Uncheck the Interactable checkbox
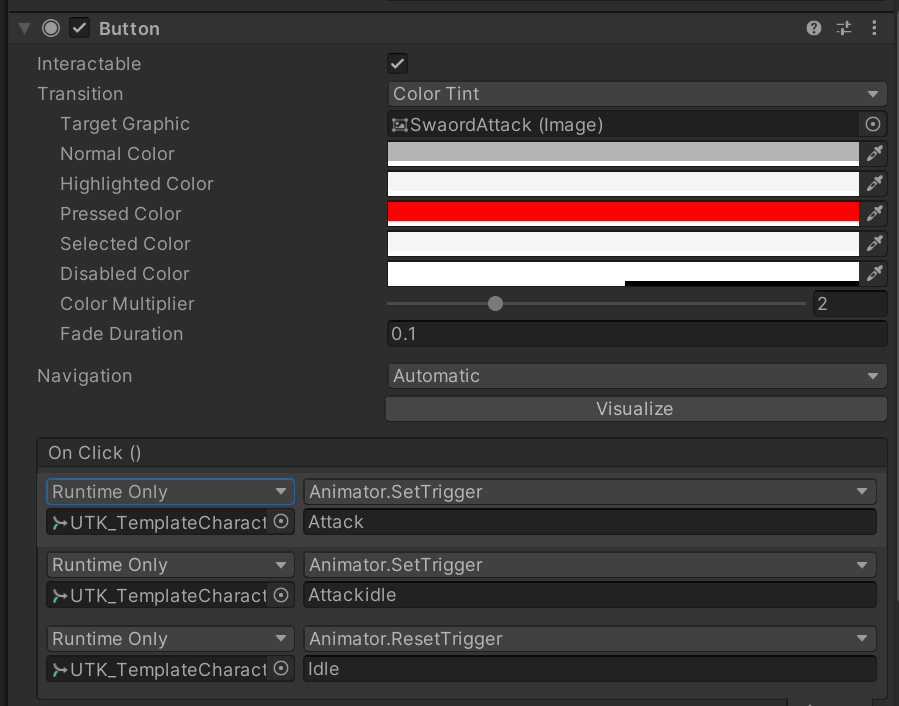The image size is (899, 706). [397, 64]
